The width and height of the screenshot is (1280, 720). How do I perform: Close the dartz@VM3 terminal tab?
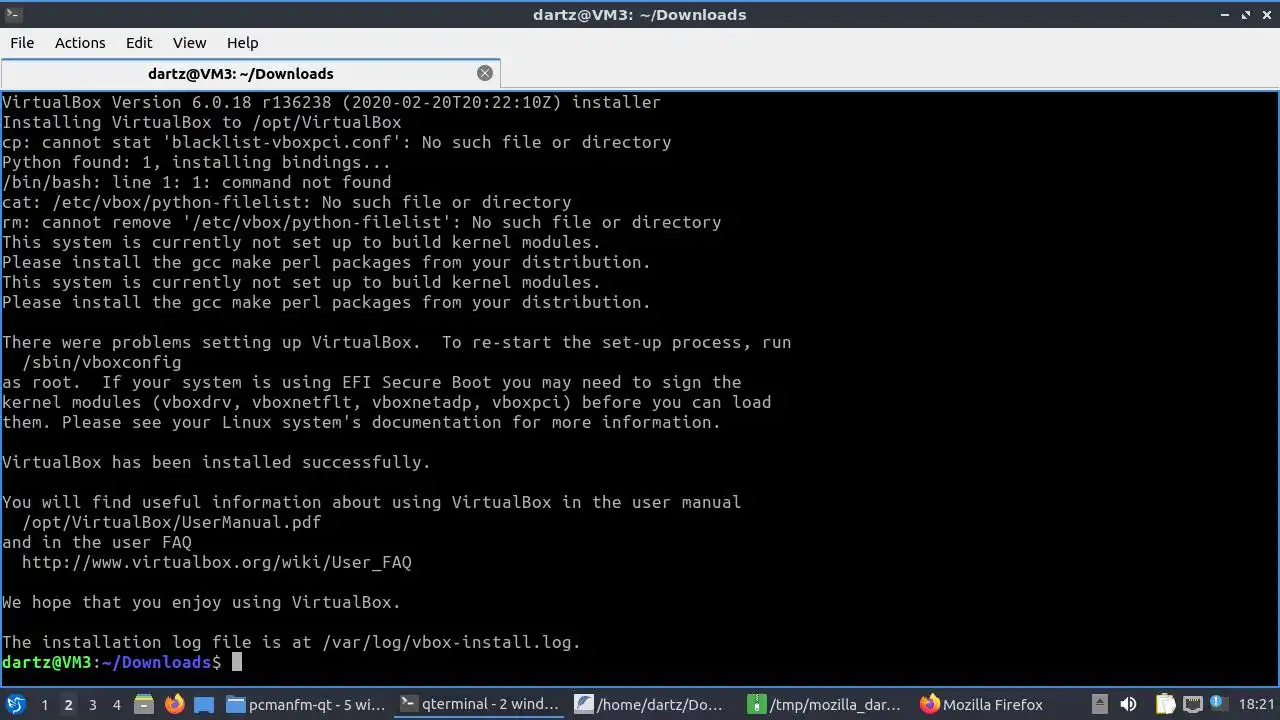pos(485,73)
